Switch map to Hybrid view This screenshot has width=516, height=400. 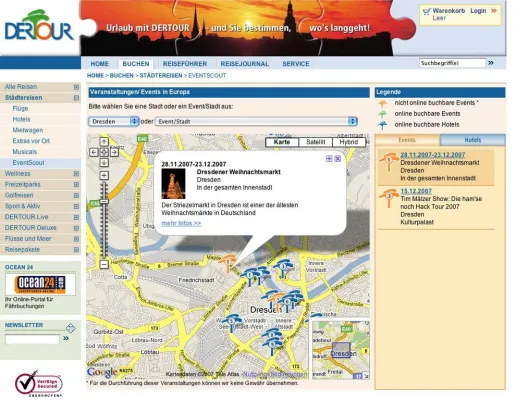click(x=349, y=142)
